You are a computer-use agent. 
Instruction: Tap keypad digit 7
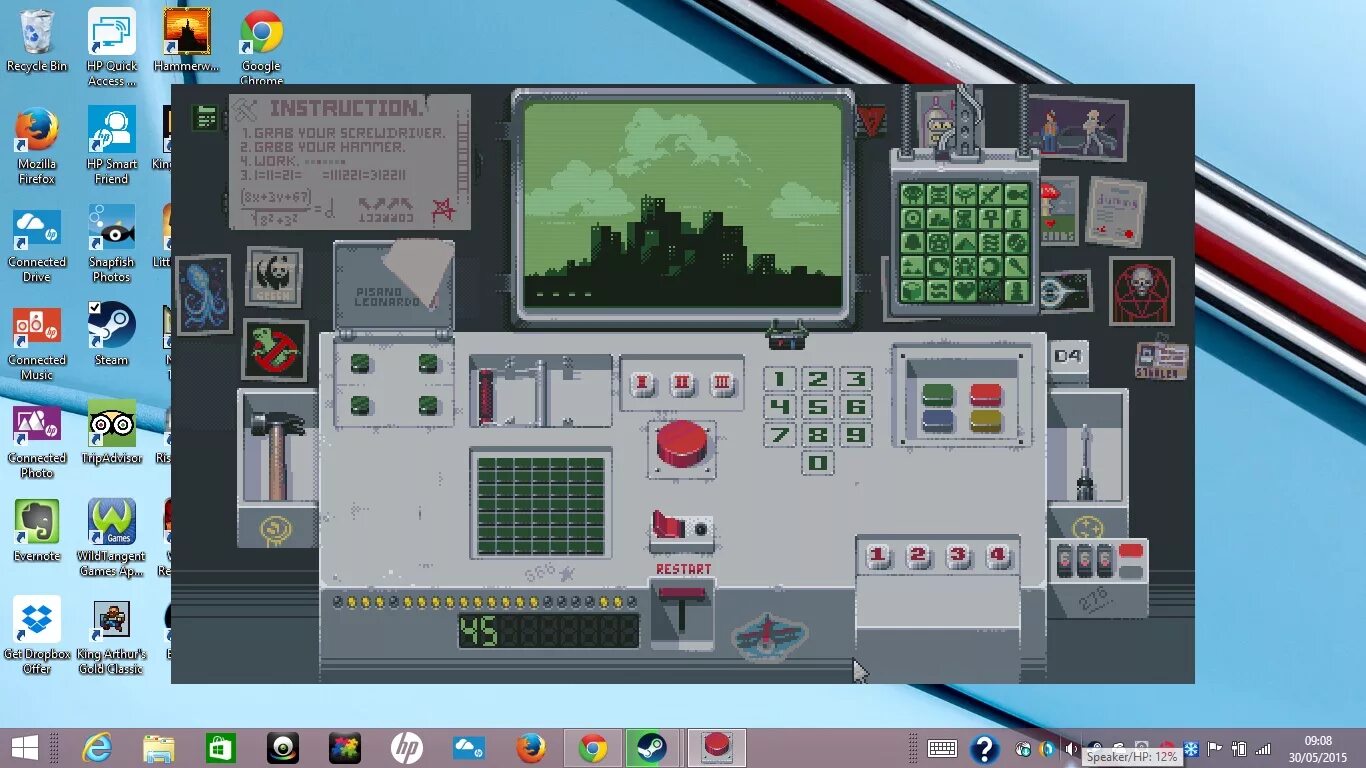point(780,435)
